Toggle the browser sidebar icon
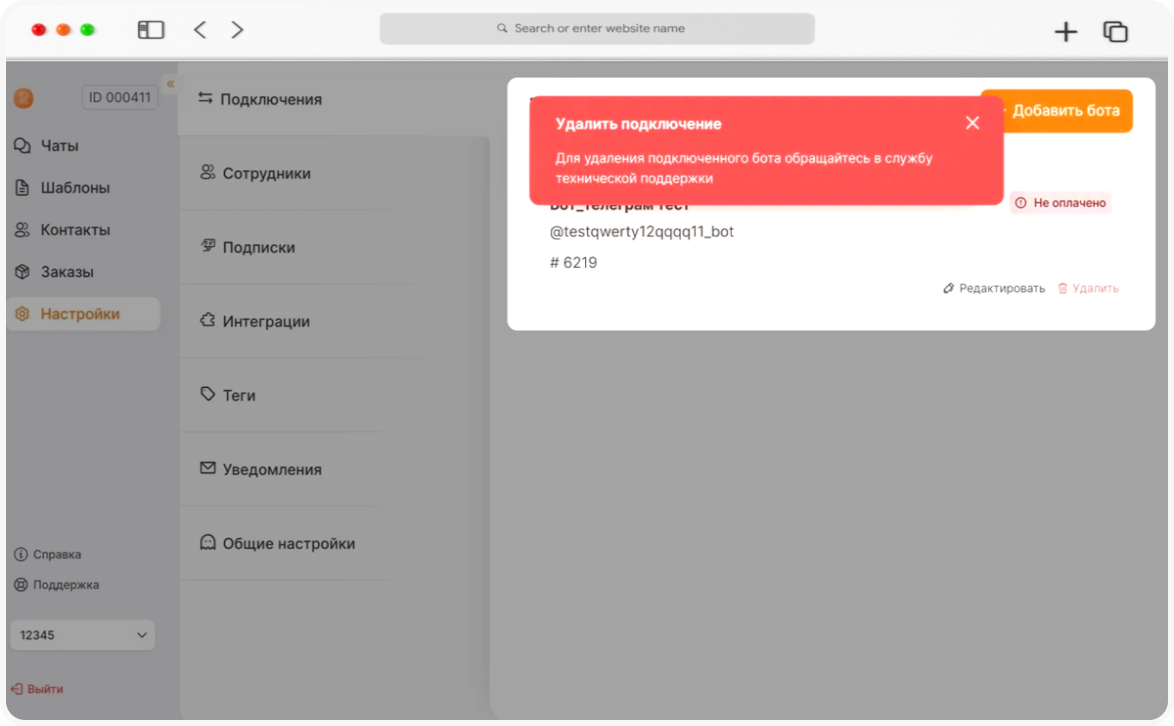The width and height of the screenshot is (1174, 726). coord(151,30)
